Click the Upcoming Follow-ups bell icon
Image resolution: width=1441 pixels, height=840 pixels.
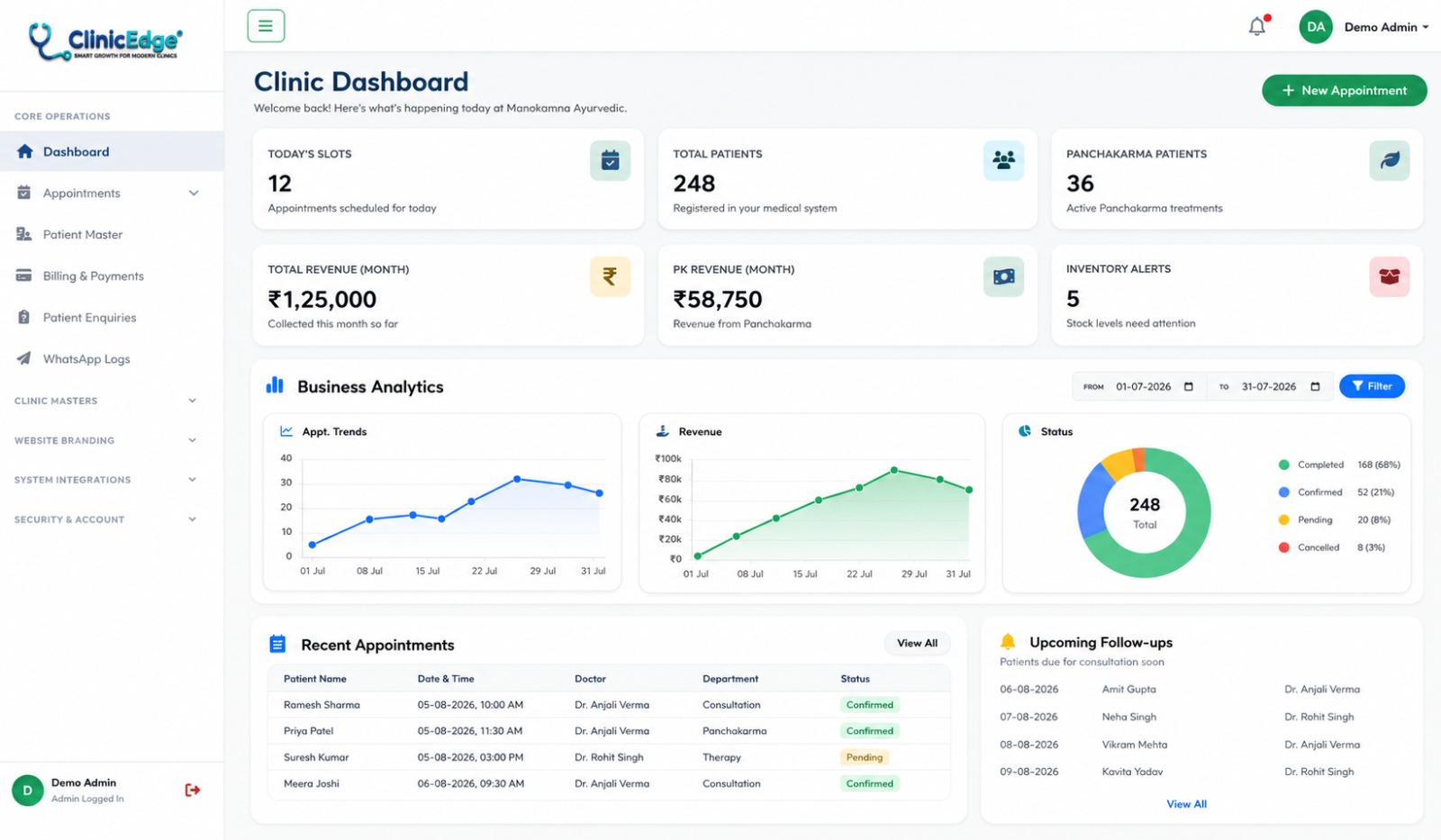(x=1008, y=642)
